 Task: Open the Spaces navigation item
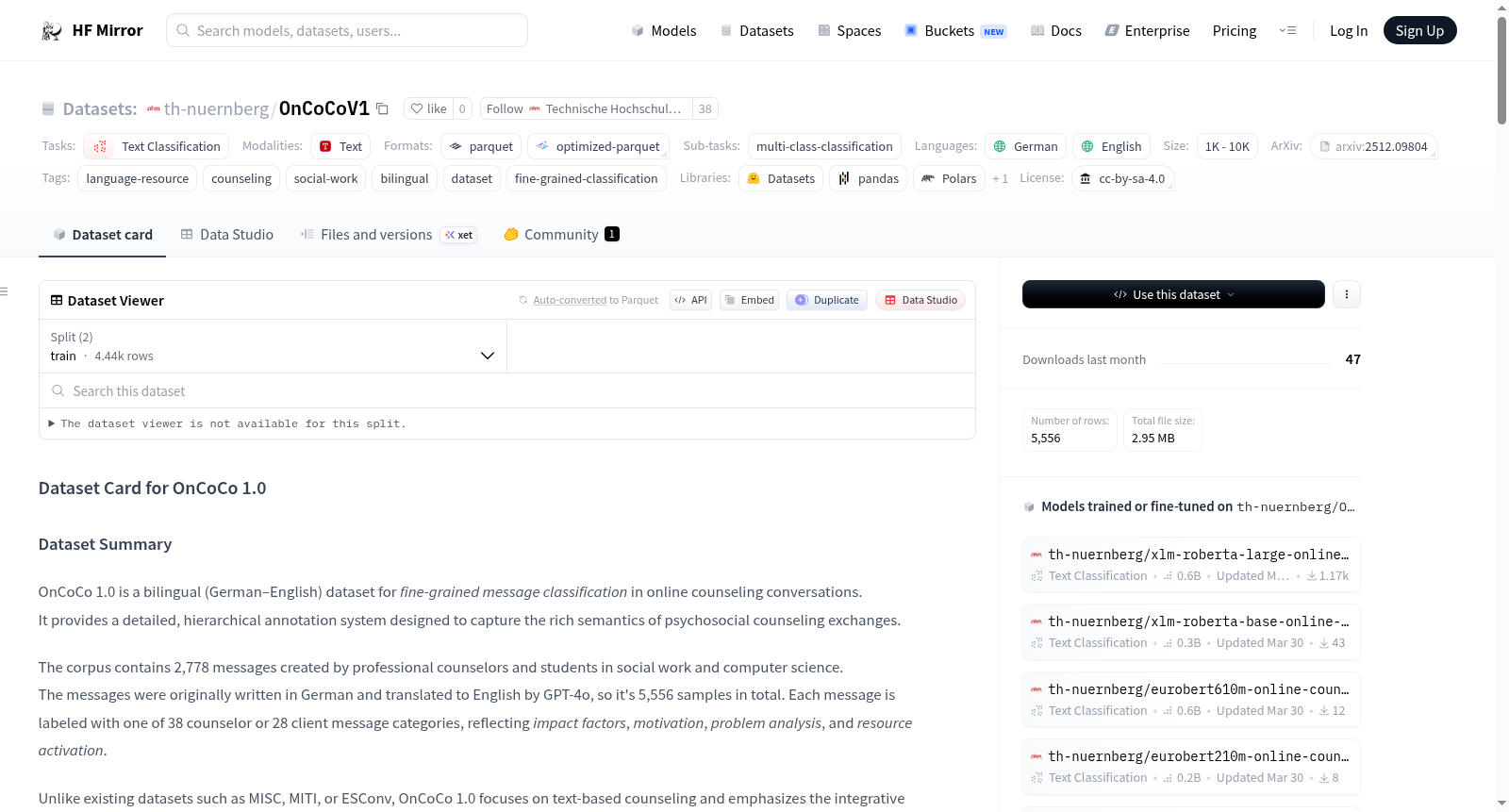pos(849,31)
